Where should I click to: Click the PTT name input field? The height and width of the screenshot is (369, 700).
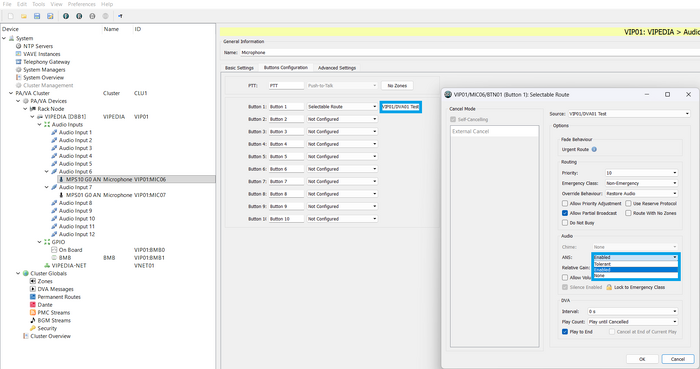pos(286,85)
